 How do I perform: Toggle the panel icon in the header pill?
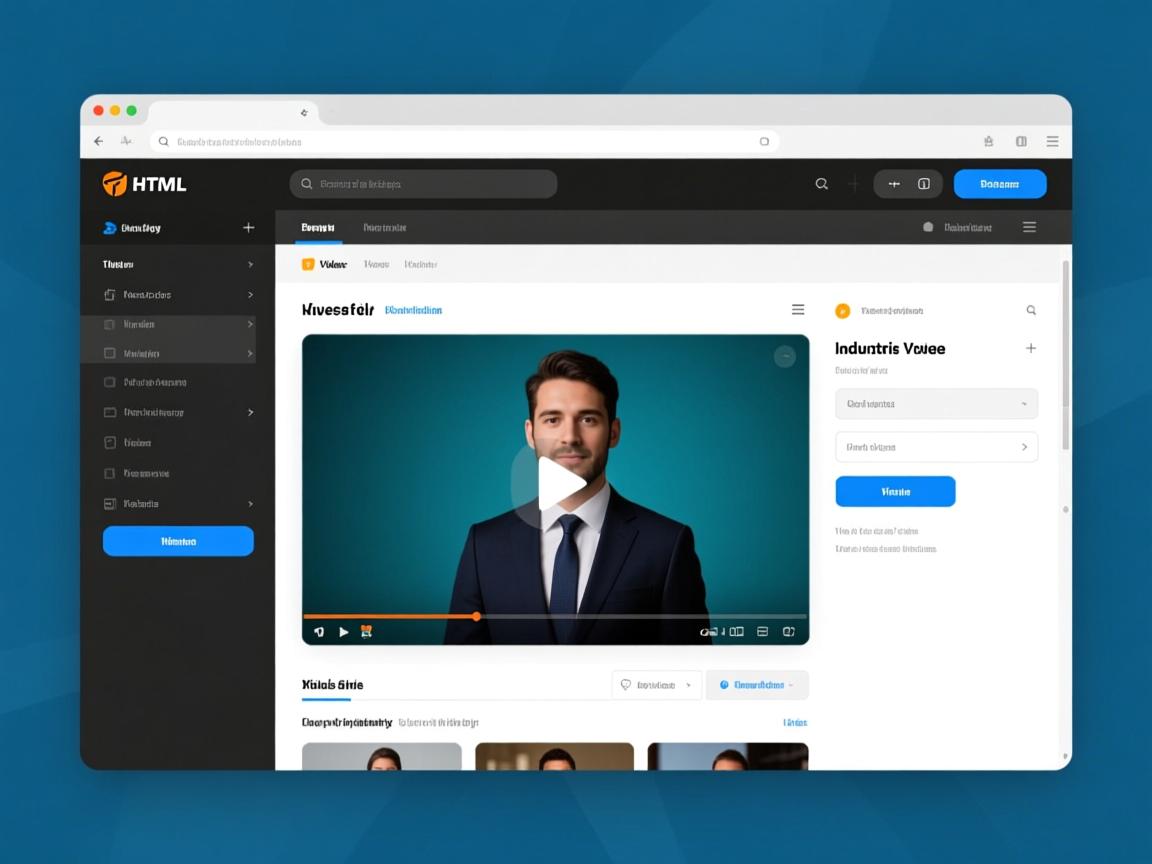point(924,184)
